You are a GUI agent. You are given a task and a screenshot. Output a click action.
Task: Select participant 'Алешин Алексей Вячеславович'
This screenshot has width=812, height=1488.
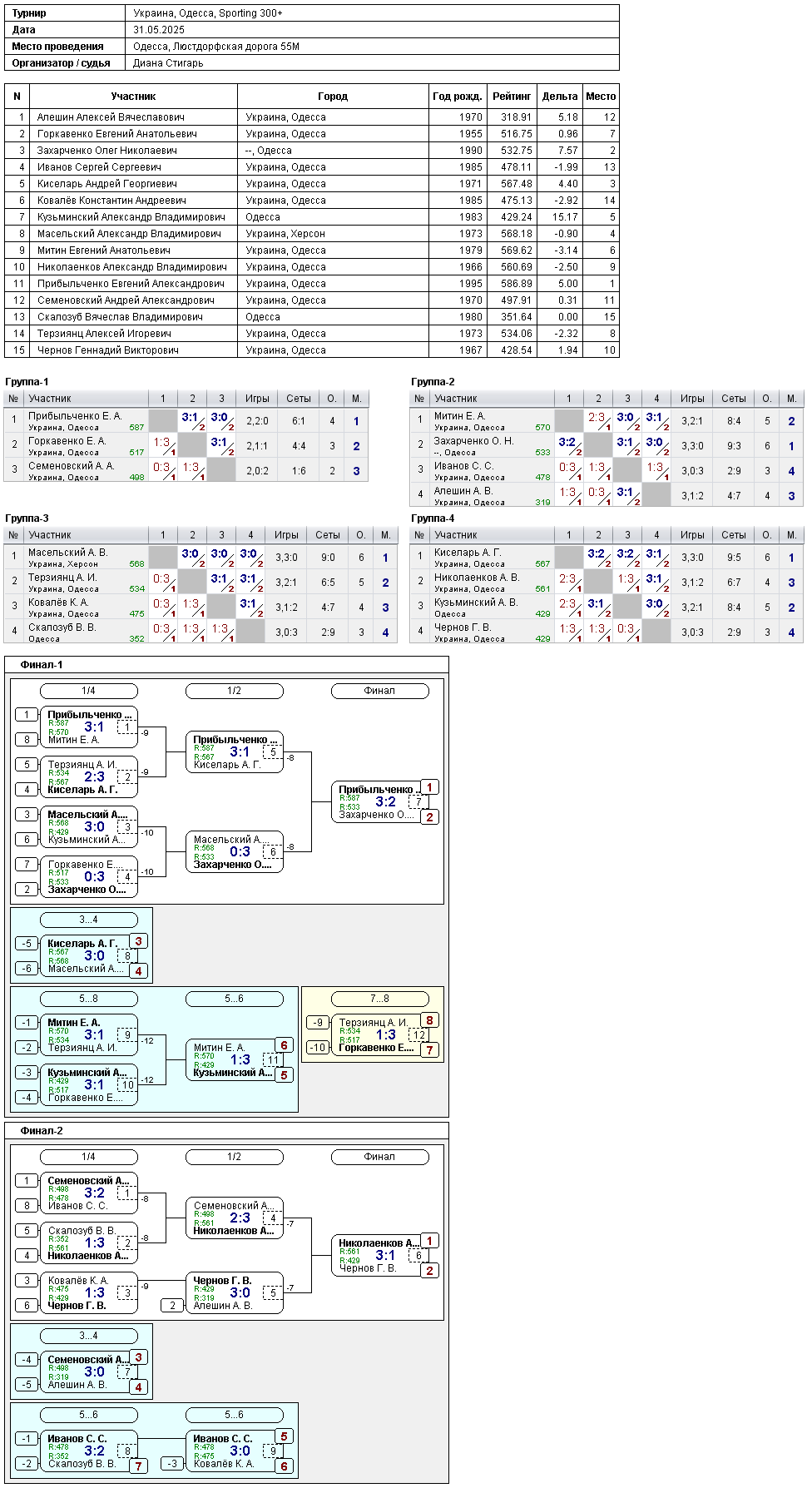coord(111,117)
